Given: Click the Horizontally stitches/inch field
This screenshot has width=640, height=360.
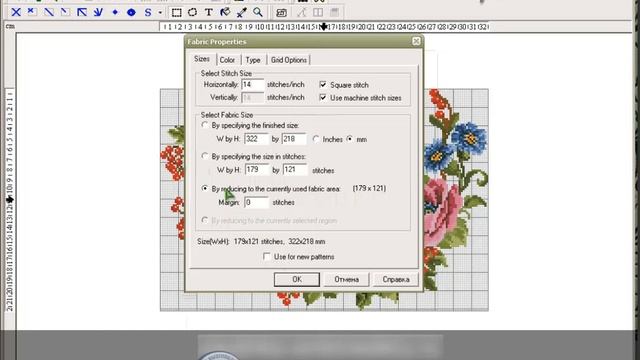Looking at the screenshot, I should pos(253,85).
